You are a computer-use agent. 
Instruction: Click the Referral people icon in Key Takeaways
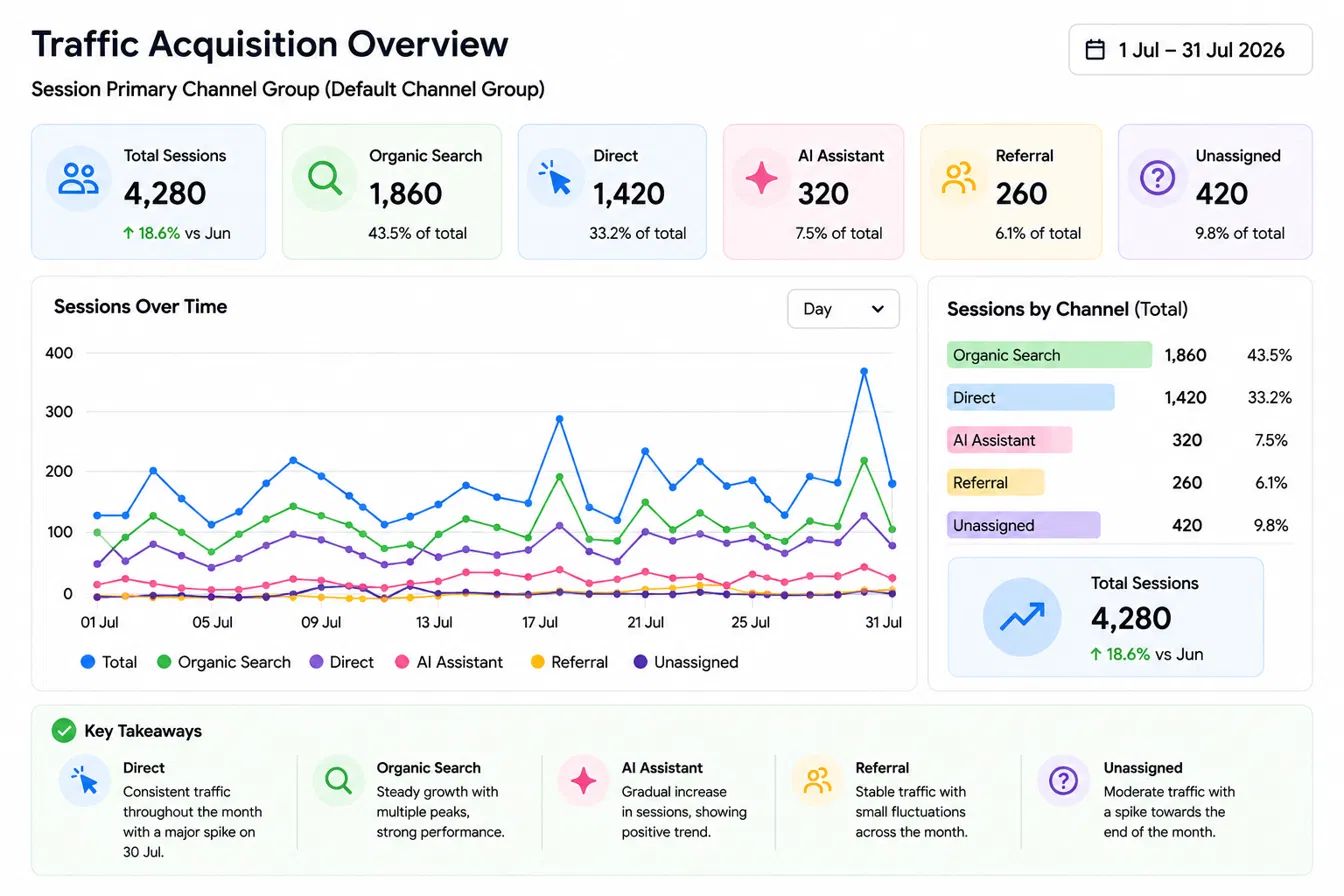point(817,781)
